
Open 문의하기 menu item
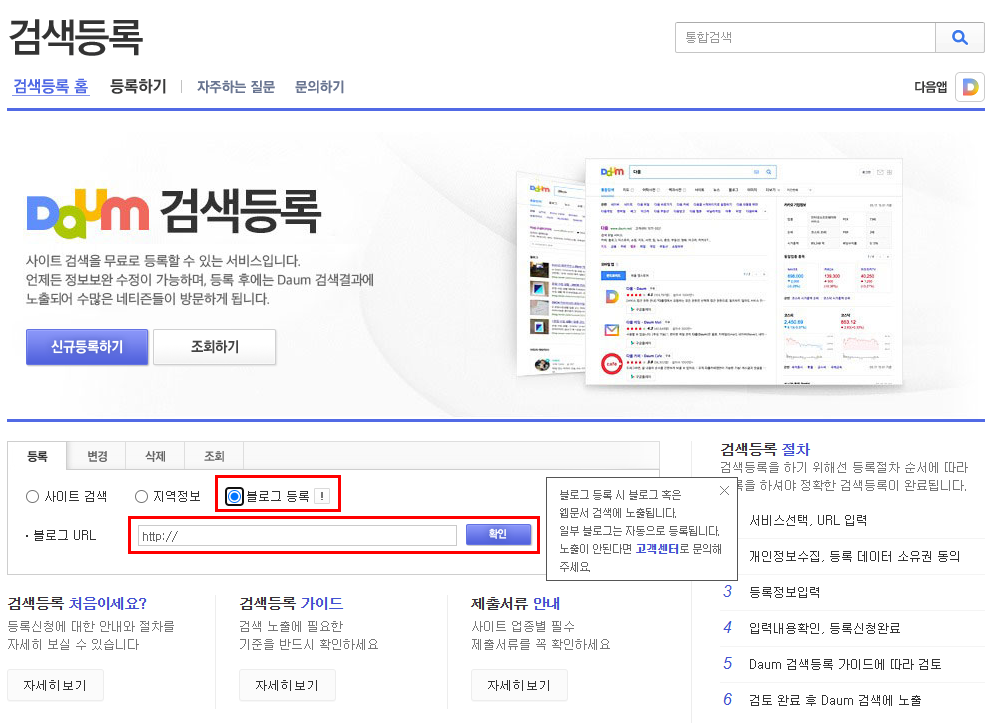tap(320, 87)
